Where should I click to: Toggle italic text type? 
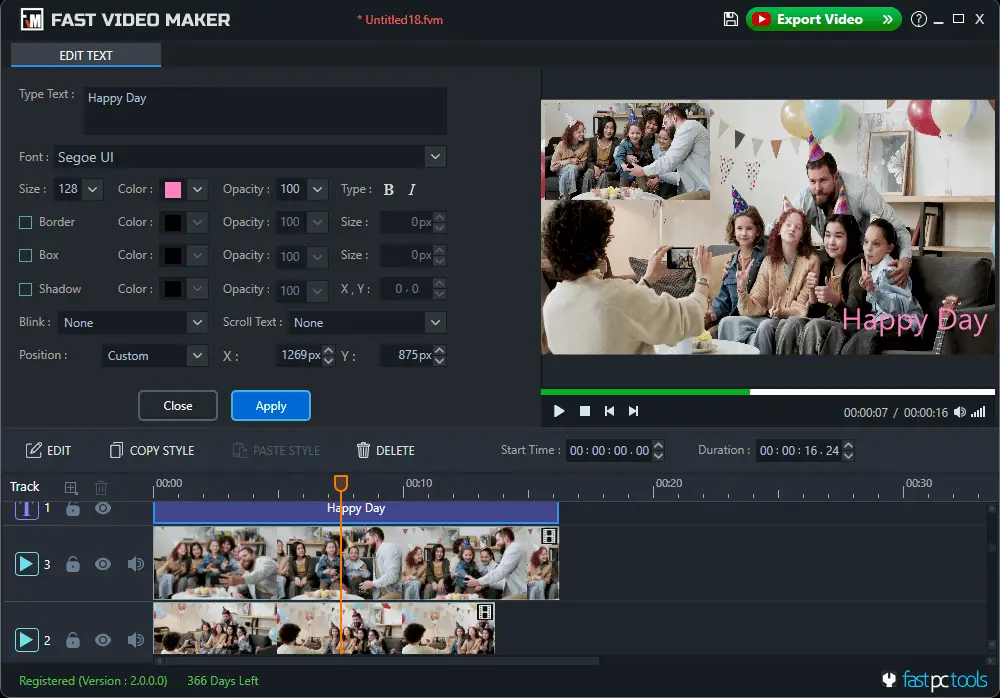[x=411, y=189]
